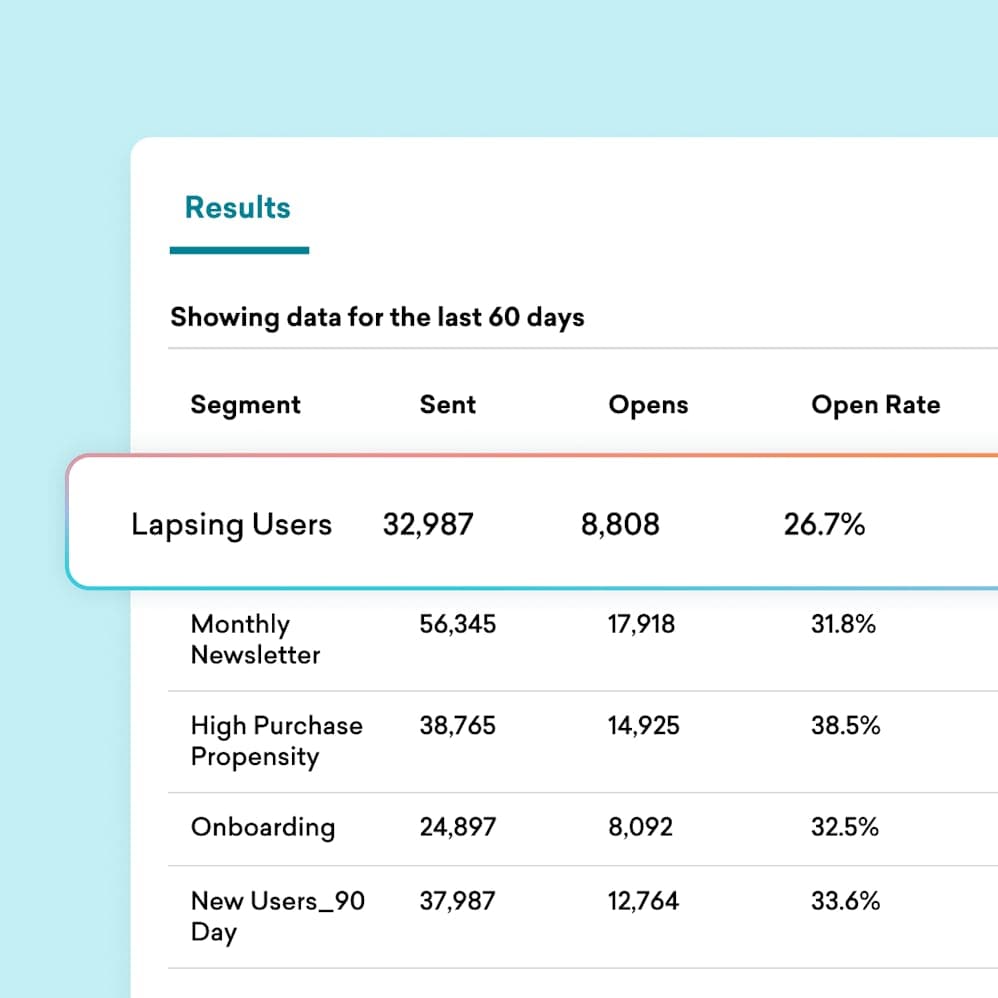Sort table by the Segment column
Screen dimensions: 998x998
(245, 404)
